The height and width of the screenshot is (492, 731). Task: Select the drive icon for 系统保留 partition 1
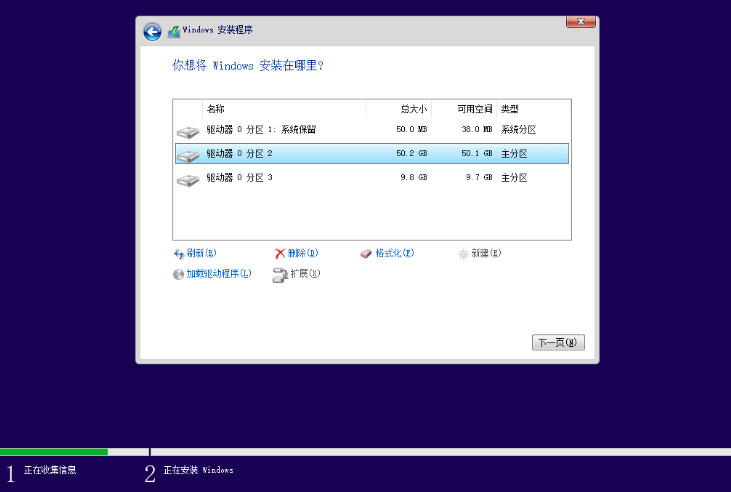187,131
